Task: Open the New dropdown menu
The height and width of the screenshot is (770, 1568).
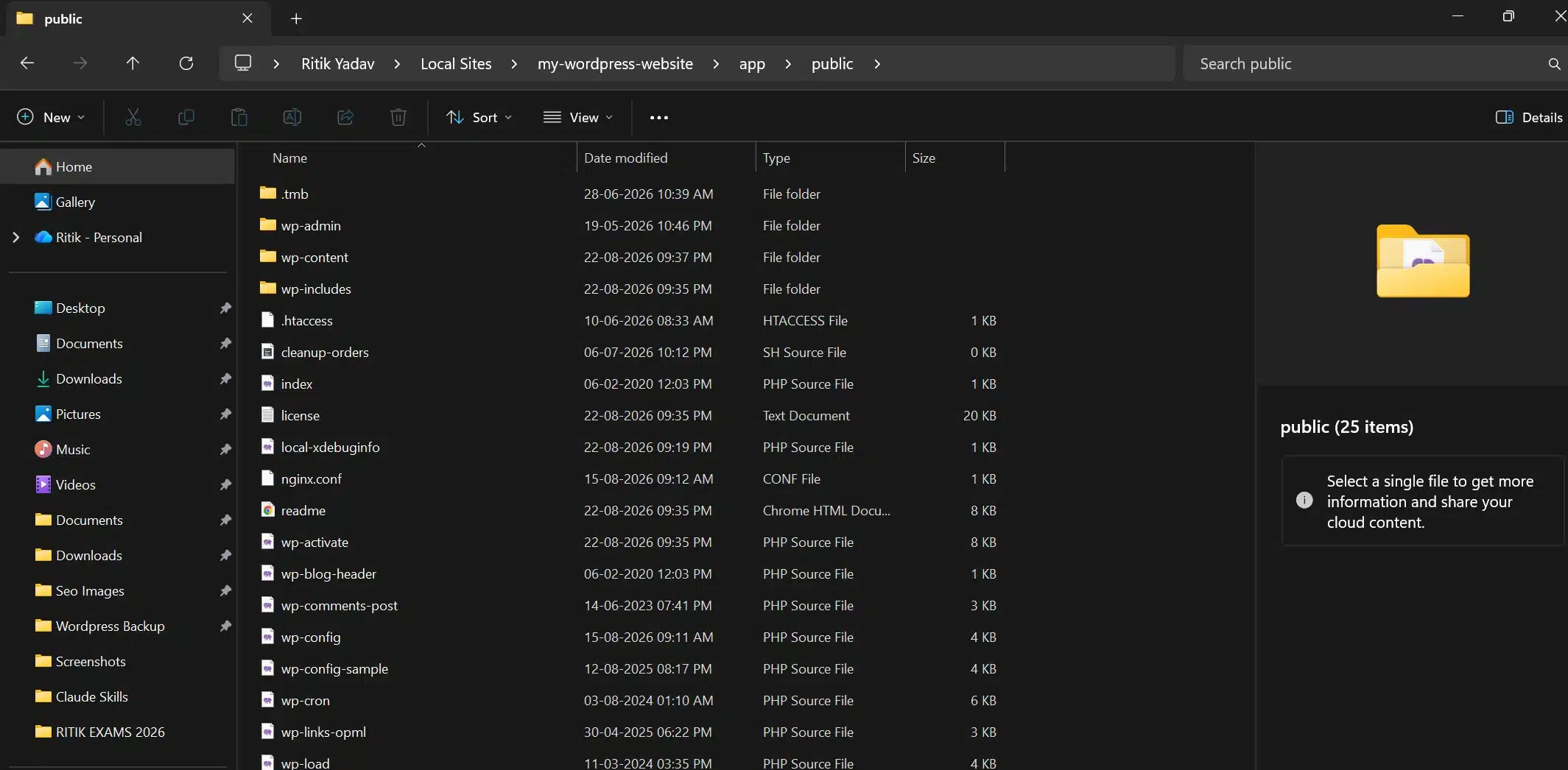Action: coord(51,117)
